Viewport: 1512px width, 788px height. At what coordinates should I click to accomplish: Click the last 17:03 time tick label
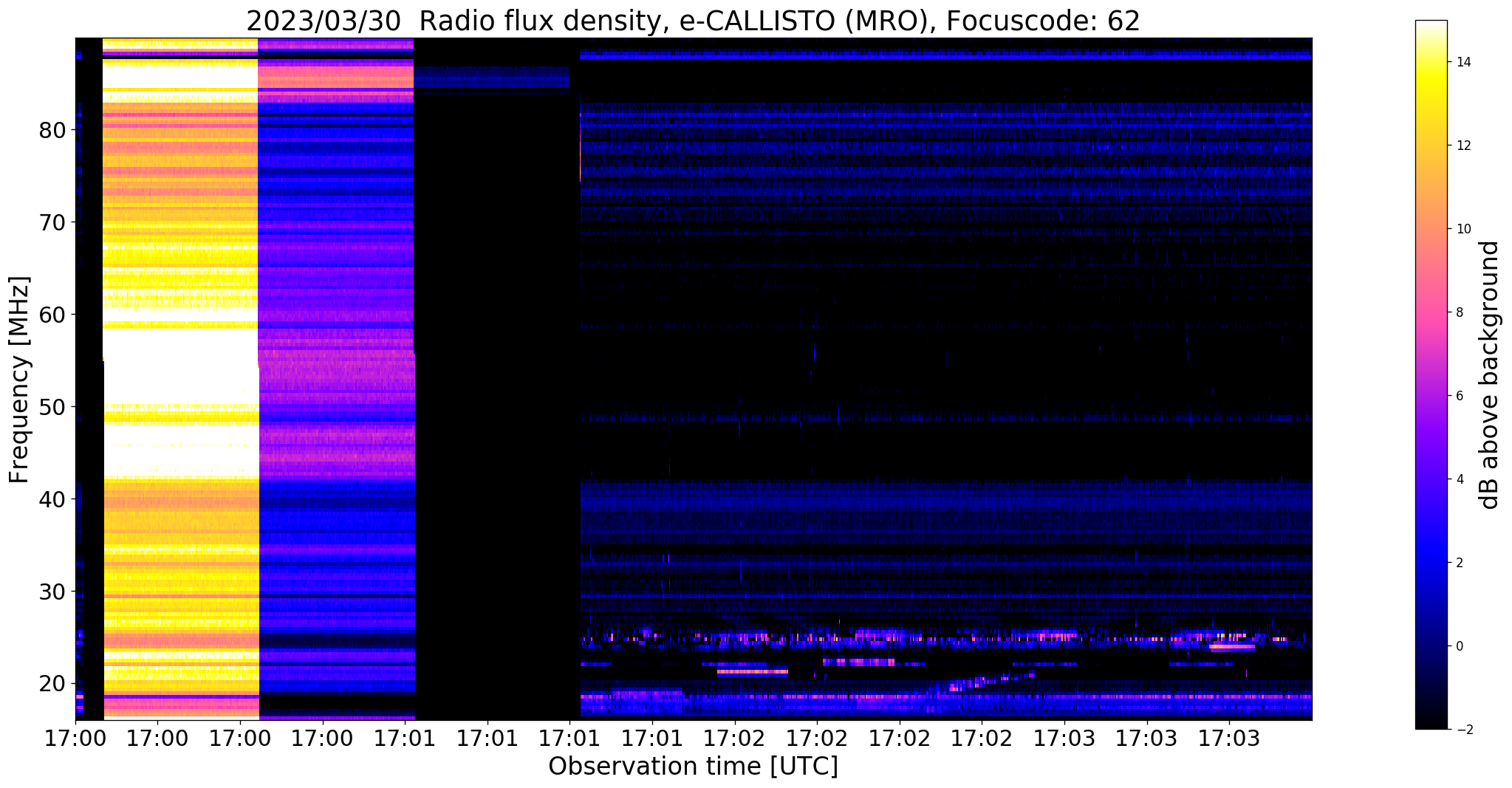1229,737
